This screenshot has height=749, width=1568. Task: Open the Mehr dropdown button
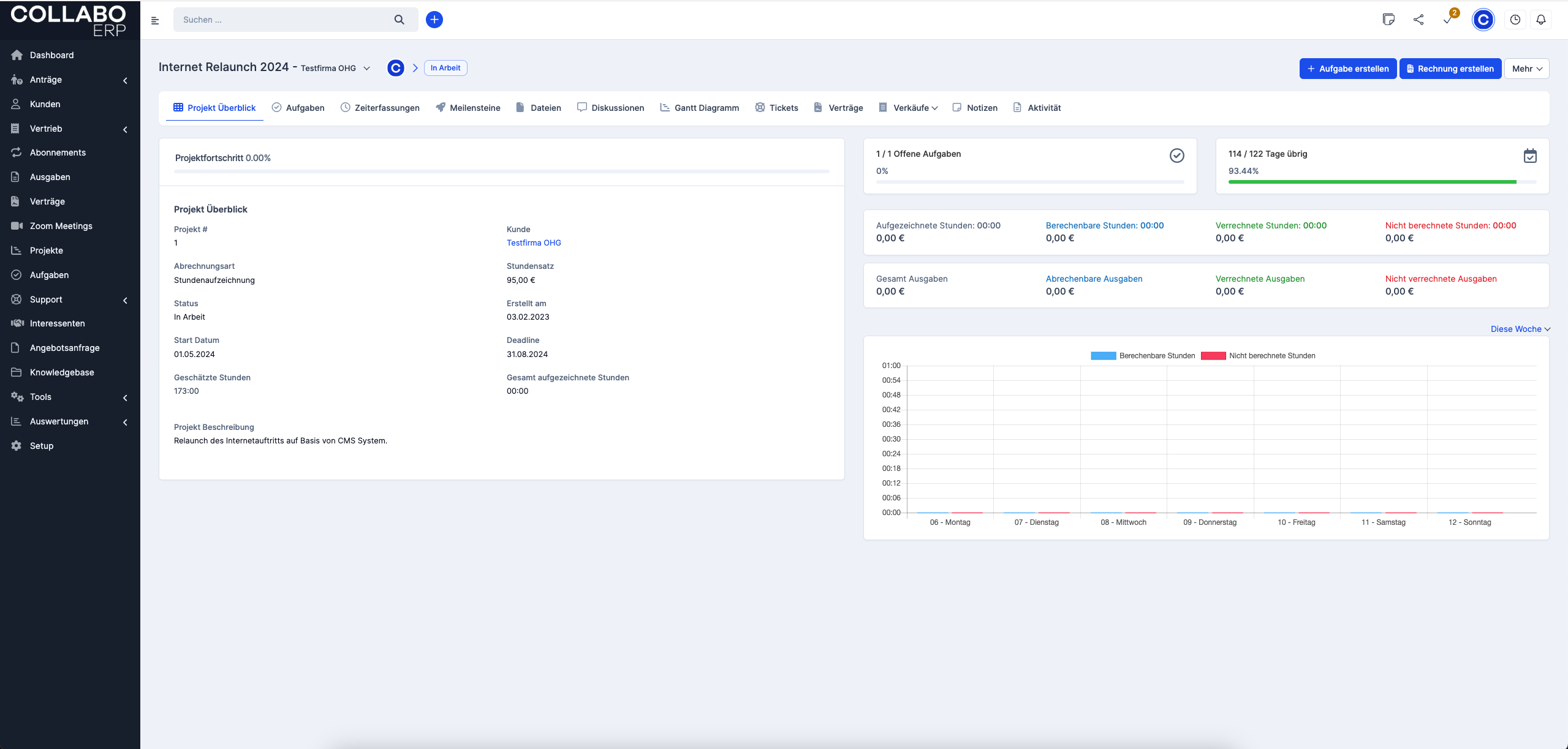tap(1526, 69)
